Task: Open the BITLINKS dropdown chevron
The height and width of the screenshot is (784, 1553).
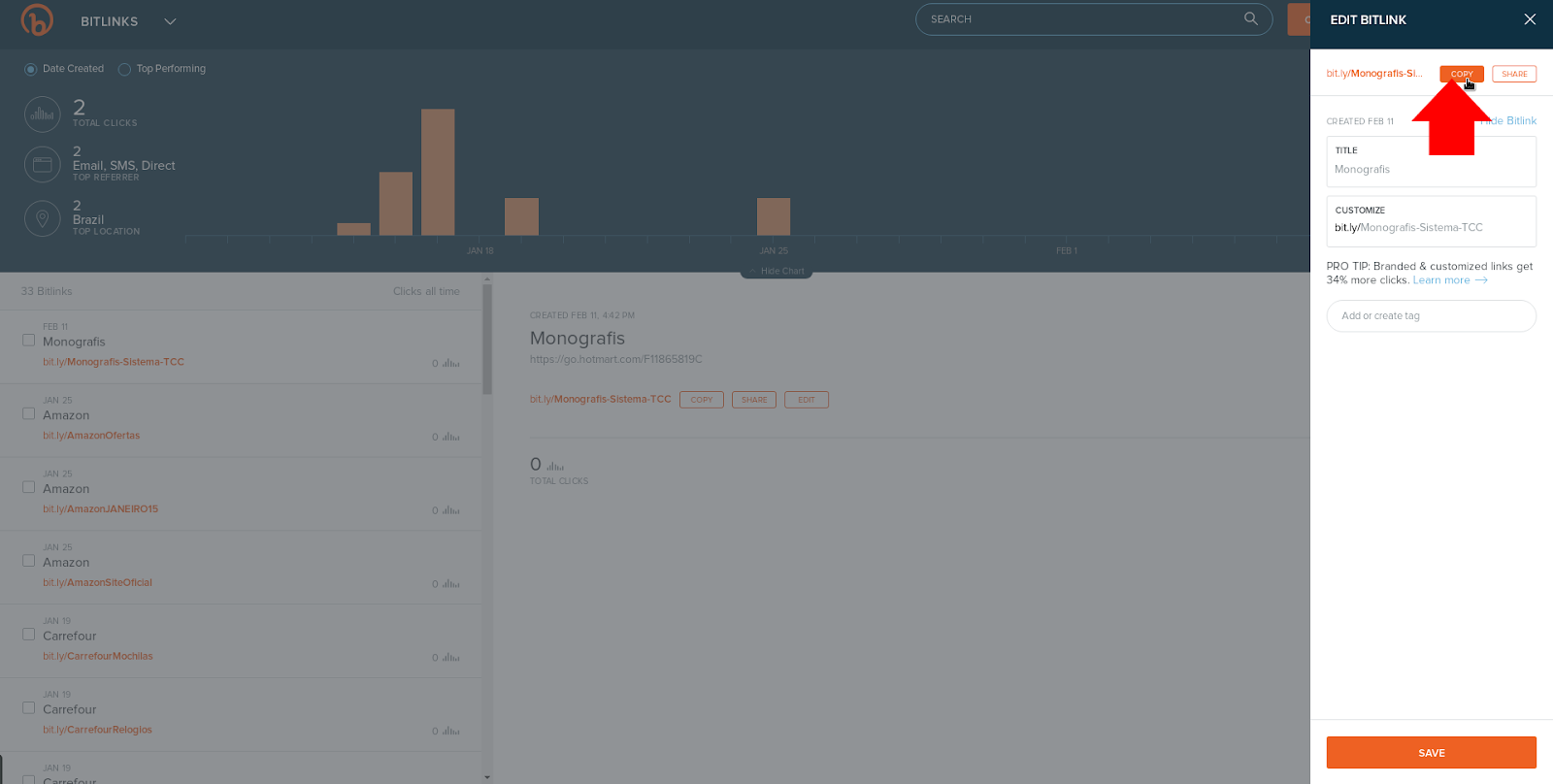Action: [170, 21]
